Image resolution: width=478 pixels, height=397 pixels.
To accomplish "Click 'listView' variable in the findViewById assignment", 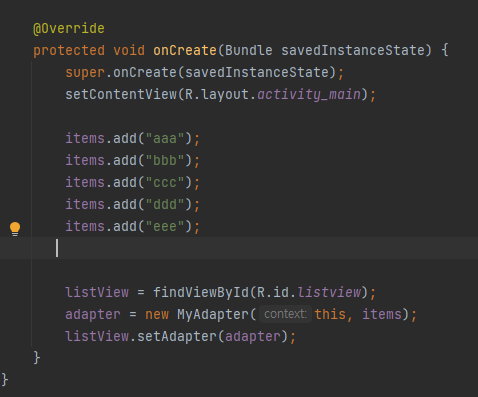I will click(97, 292).
